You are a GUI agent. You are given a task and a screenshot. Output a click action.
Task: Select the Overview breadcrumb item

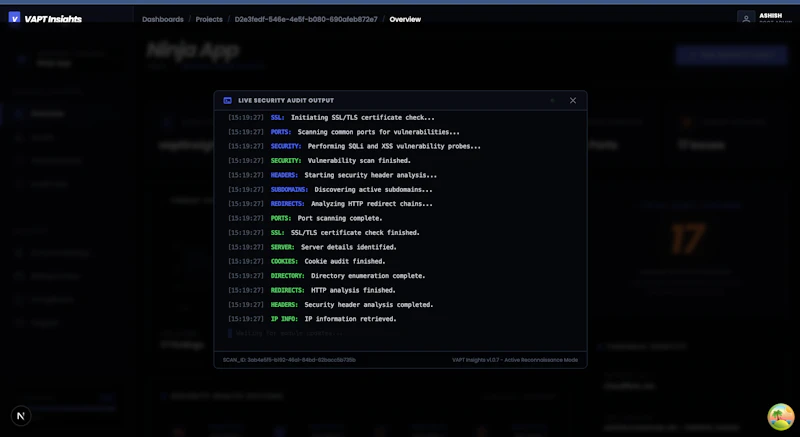[x=405, y=19]
